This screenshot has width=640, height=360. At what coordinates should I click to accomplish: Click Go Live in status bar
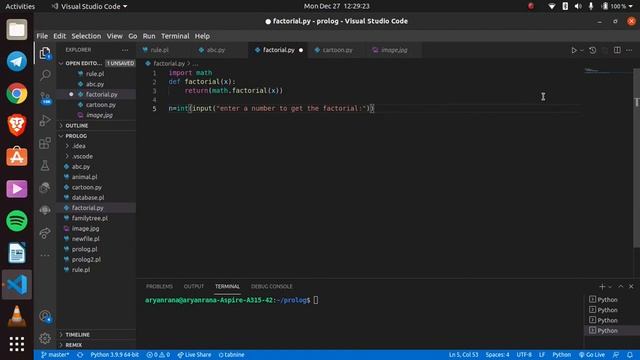592,355
